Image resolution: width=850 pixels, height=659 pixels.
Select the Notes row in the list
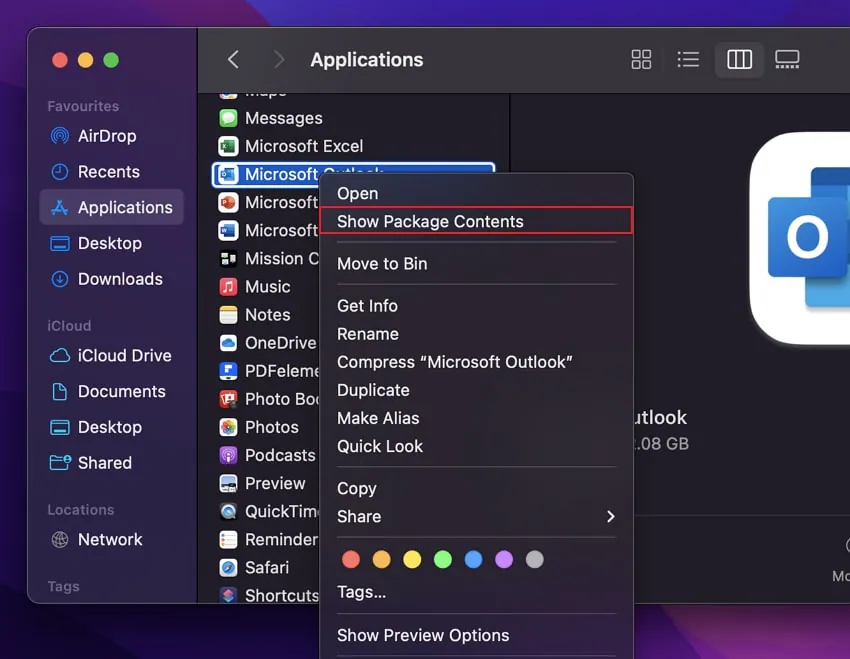pyautogui.click(x=266, y=315)
